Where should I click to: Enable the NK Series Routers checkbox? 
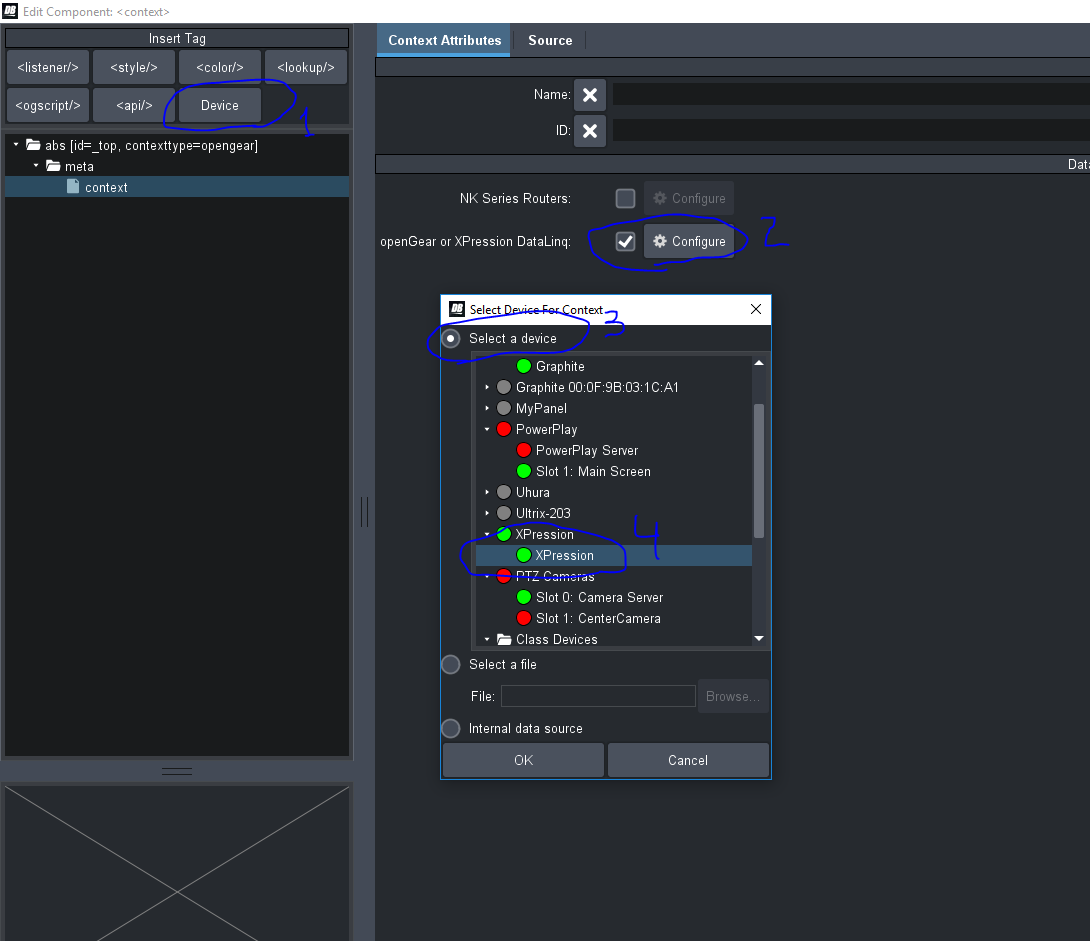point(625,198)
